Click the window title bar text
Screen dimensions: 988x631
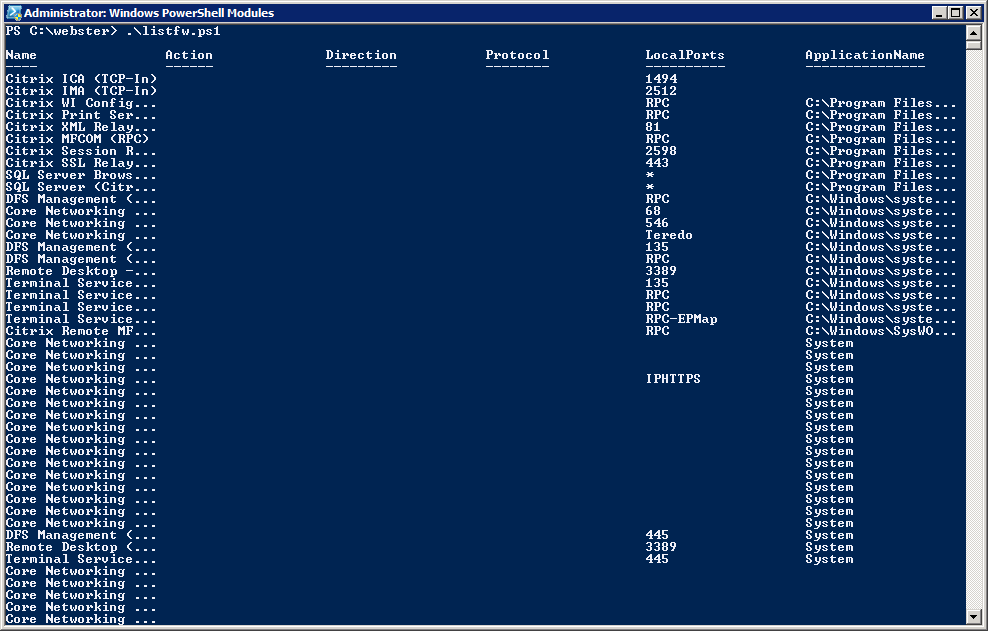148,13
